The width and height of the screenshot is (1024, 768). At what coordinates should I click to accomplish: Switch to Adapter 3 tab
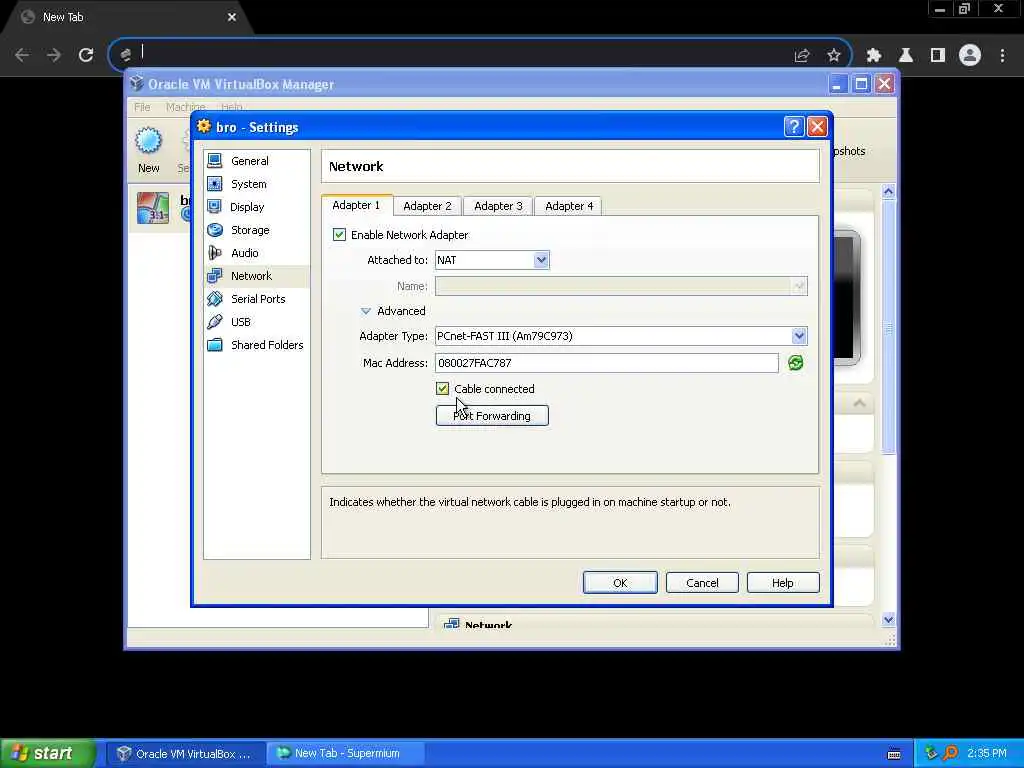498,206
